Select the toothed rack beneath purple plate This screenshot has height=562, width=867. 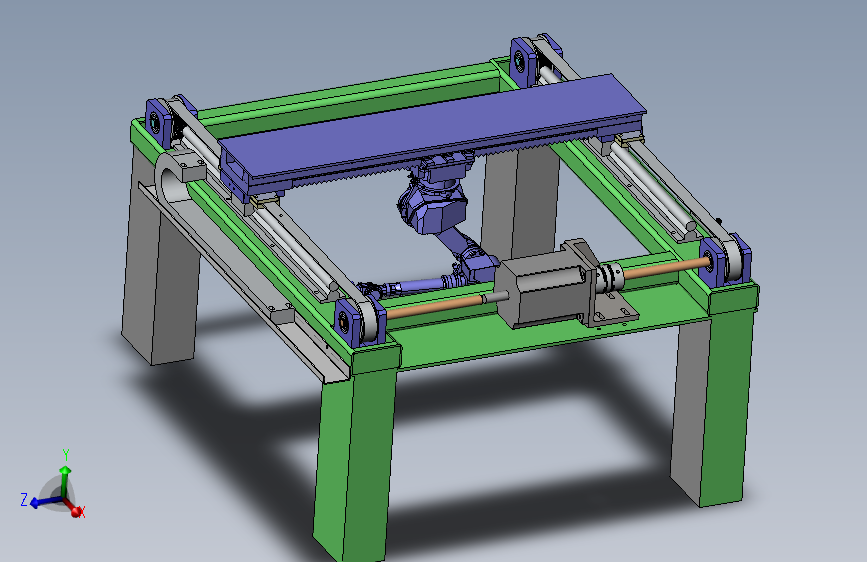[x=442, y=162]
